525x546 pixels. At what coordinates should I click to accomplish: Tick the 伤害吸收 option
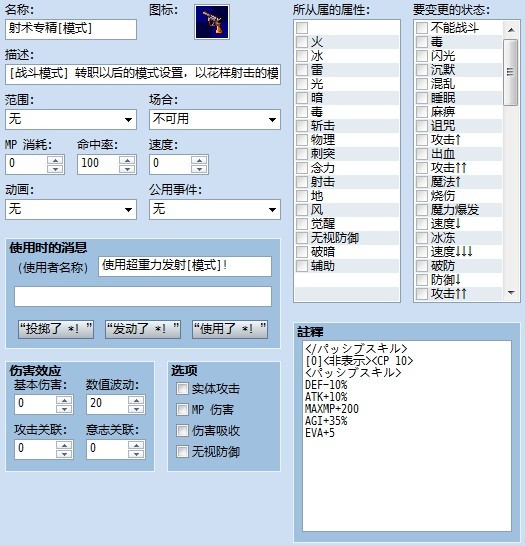(182, 431)
